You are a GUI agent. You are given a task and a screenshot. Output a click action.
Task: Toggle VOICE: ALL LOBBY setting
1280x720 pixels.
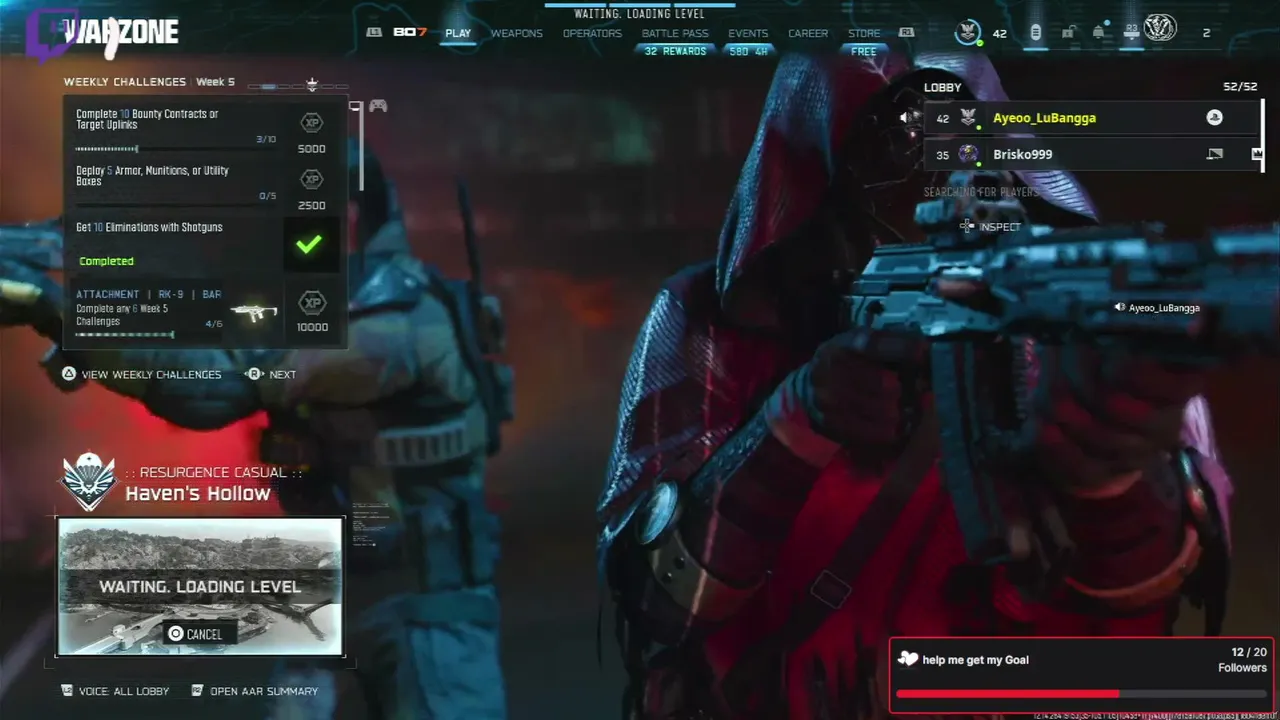tap(115, 691)
